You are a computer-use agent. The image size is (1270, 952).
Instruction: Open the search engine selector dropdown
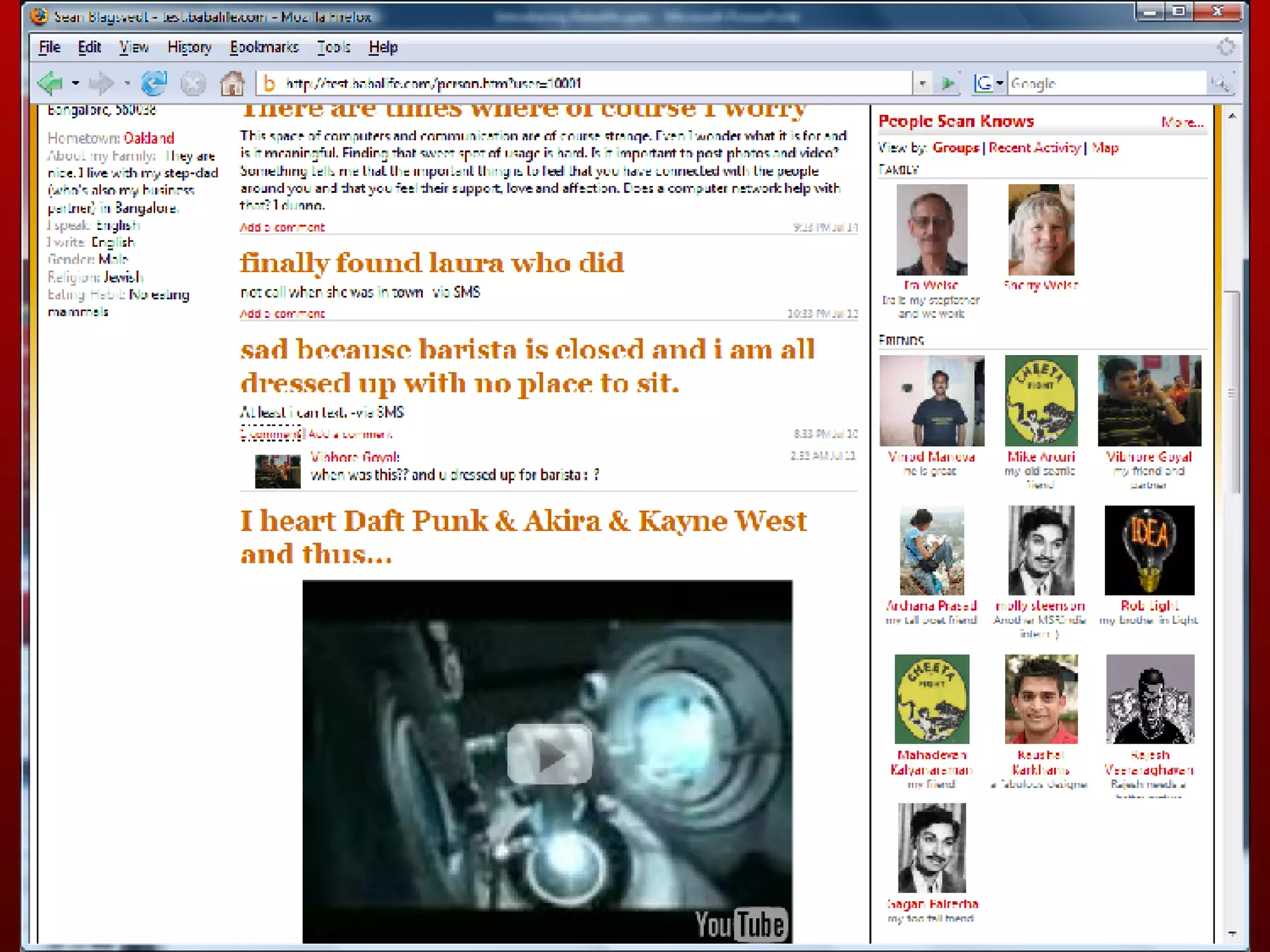click(1000, 83)
